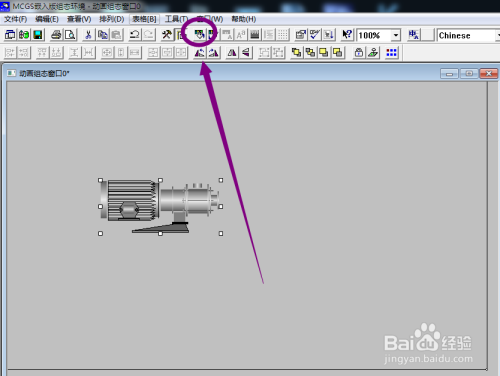Rotate object right 90 degrees
The width and height of the screenshot is (500, 376).
tap(214, 52)
